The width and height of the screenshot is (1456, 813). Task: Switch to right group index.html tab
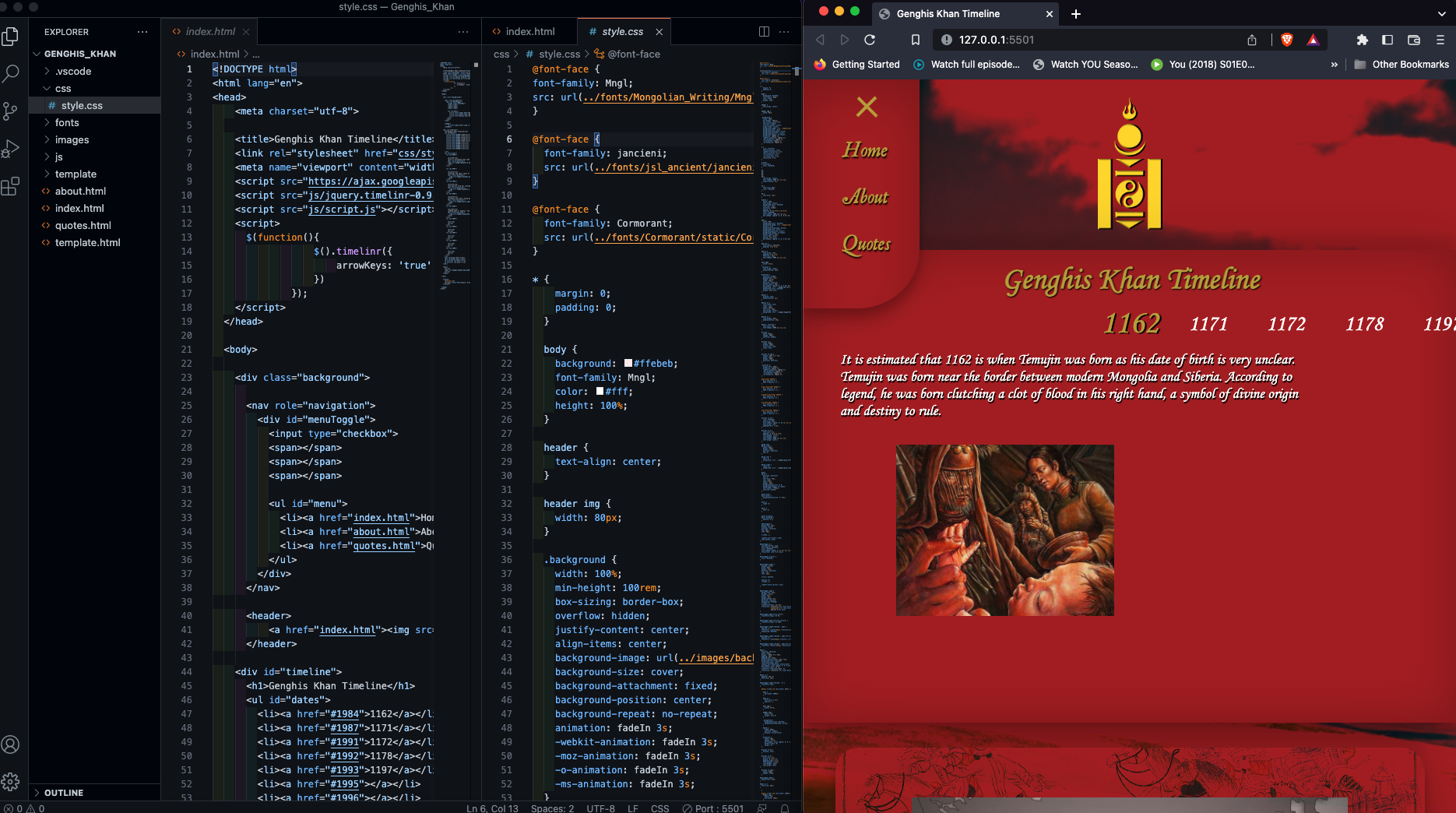coord(529,32)
